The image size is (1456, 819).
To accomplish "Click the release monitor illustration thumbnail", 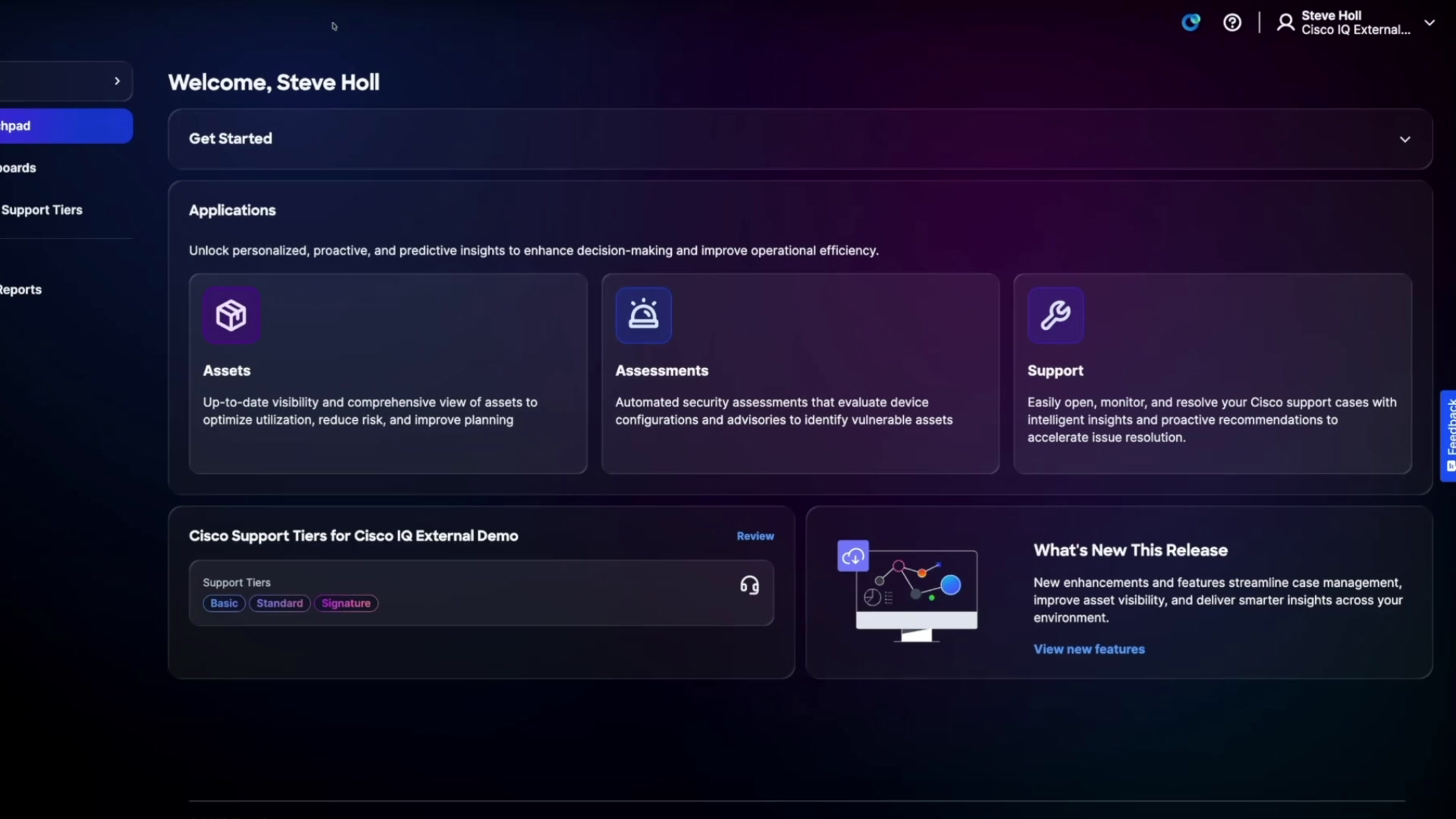I will [908, 591].
